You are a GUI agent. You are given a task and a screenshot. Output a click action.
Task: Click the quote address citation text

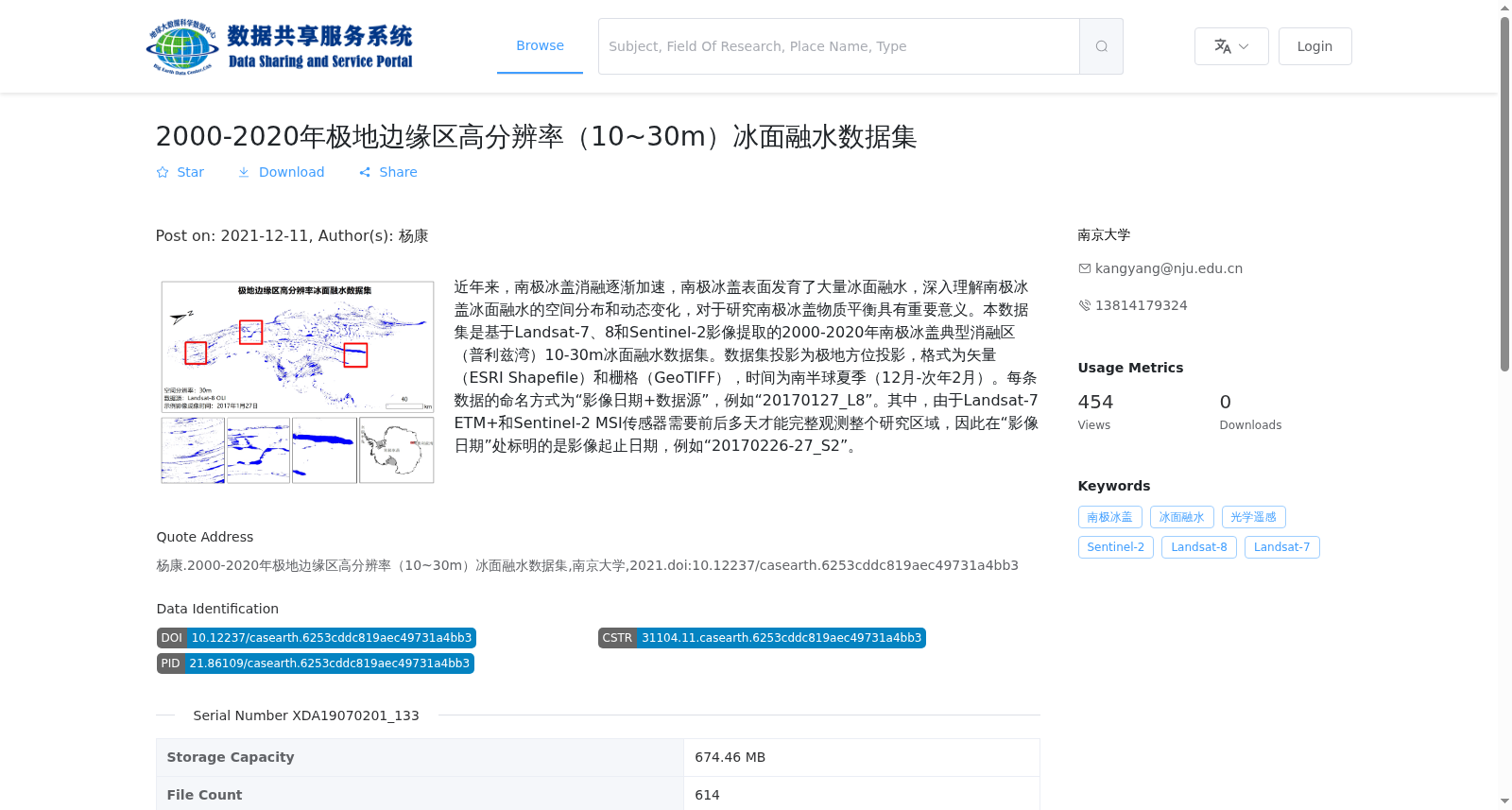pyautogui.click(x=588, y=565)
